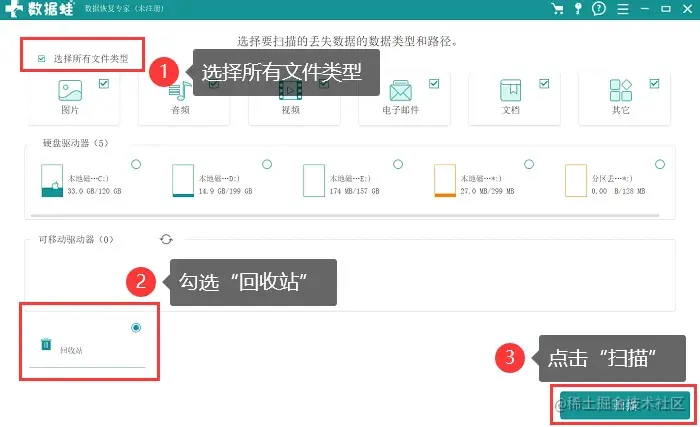Uncheck the 其它 checkbox
The width and height of the screenshot is (700, 427).
coord(654,84)
